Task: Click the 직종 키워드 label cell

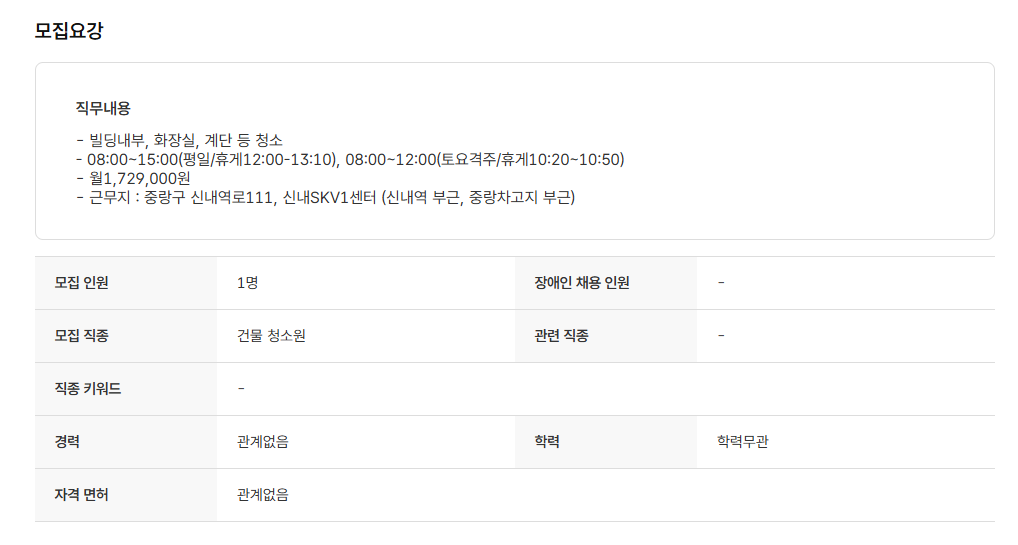Action: [88, 389]
